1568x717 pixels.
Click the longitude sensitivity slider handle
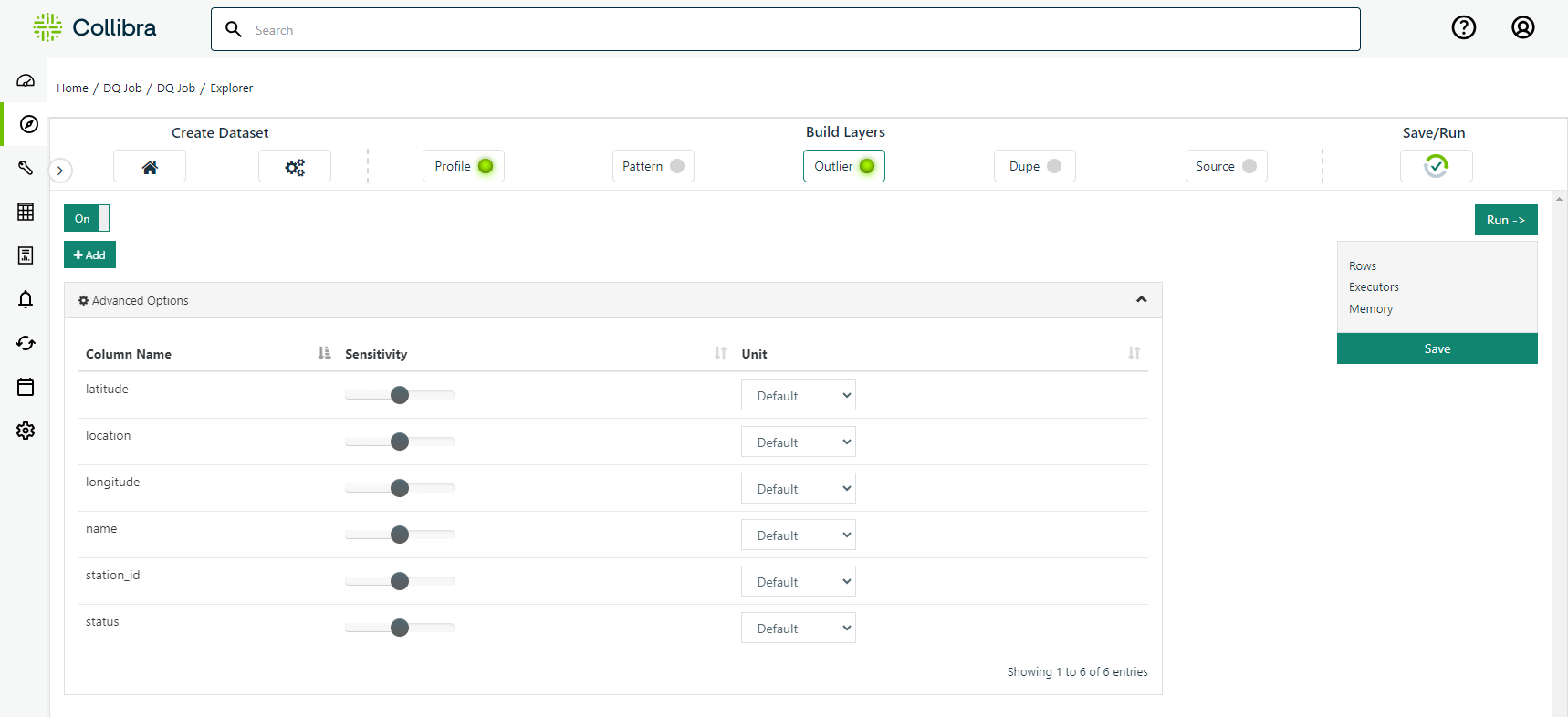(400, 488)
